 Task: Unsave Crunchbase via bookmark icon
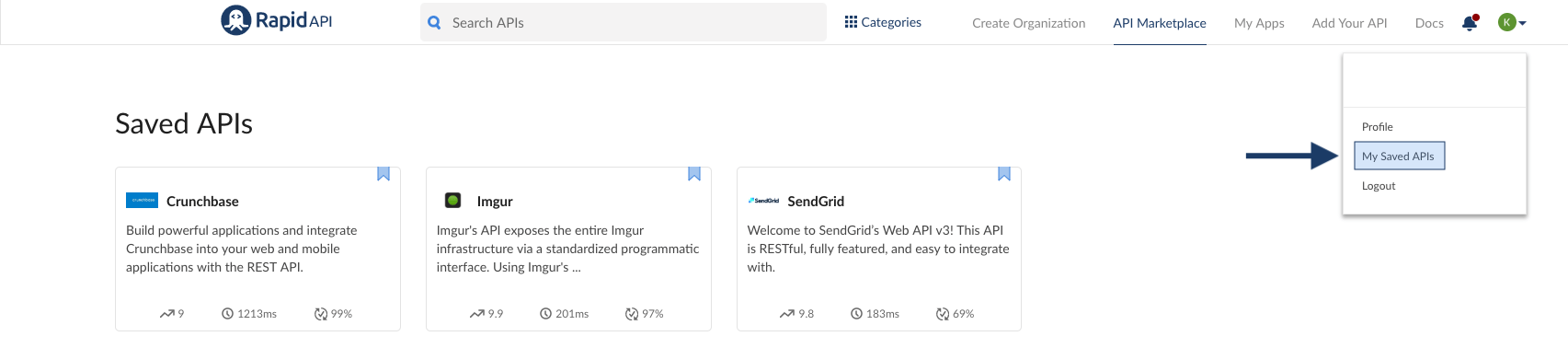click(383, 174)
